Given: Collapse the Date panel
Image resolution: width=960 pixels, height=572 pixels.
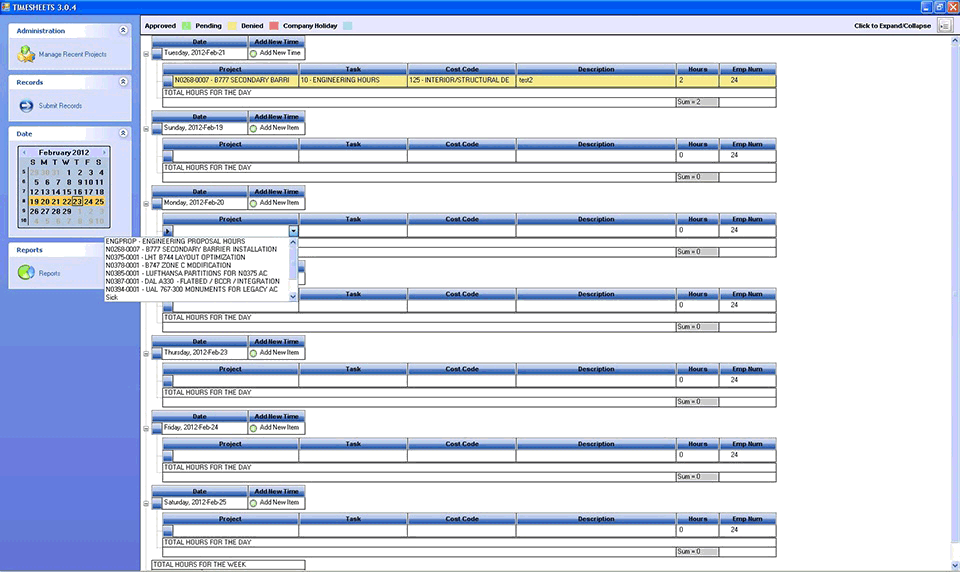Looking at the screenshot, I should tap(123, 133).
